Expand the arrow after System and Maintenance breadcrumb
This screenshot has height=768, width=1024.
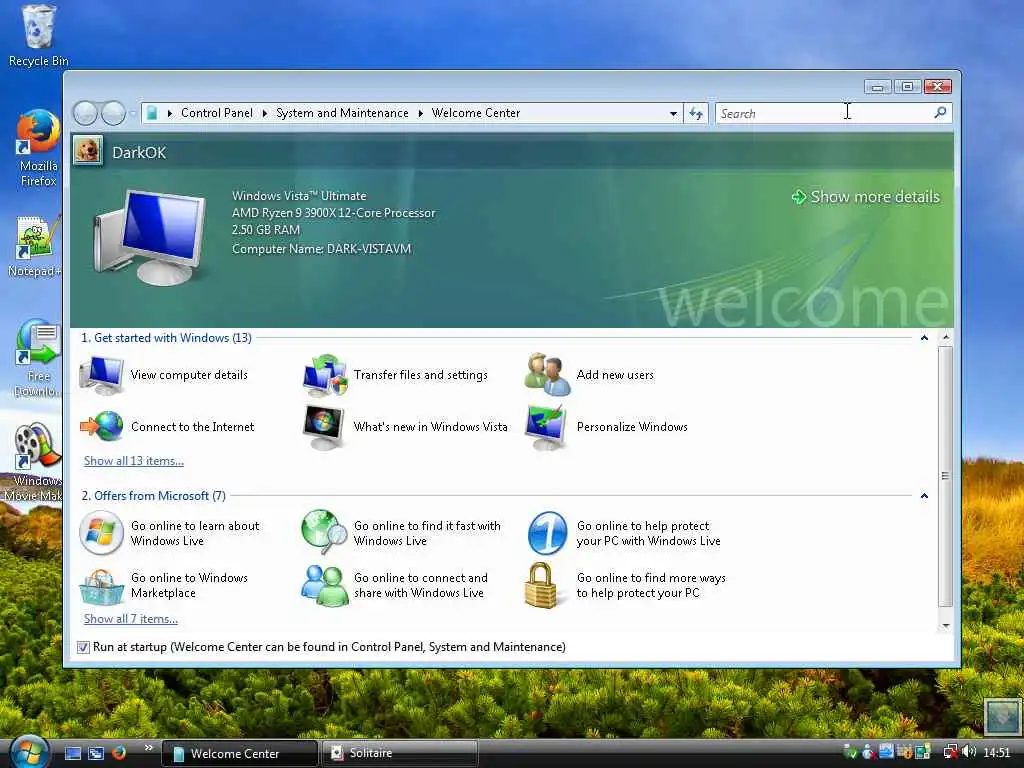tap(421, 114)
